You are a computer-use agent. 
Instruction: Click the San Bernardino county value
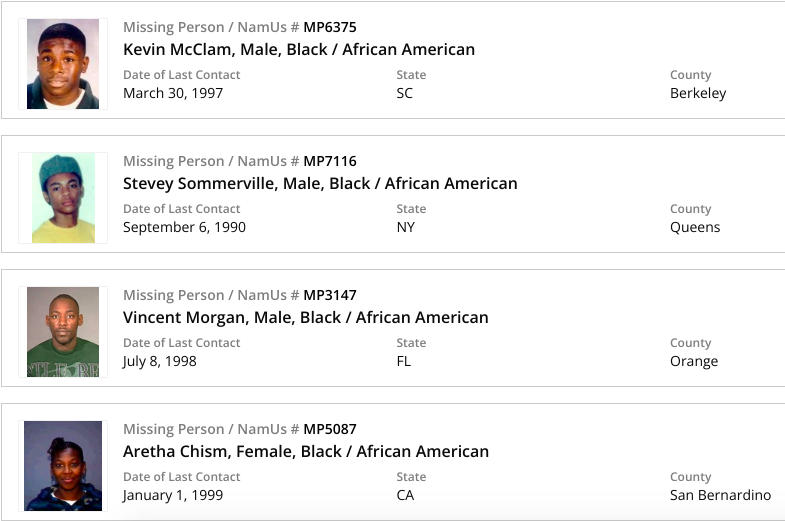720,495
